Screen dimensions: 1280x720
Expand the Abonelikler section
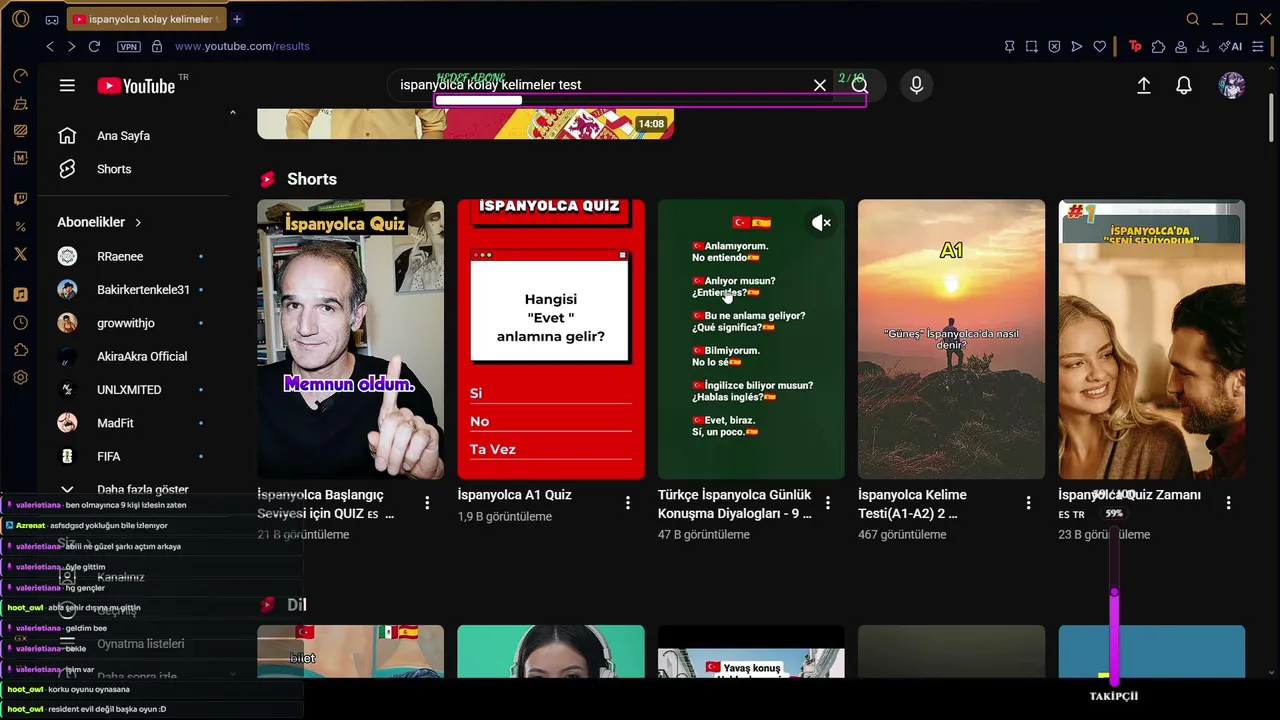(100, 222)
